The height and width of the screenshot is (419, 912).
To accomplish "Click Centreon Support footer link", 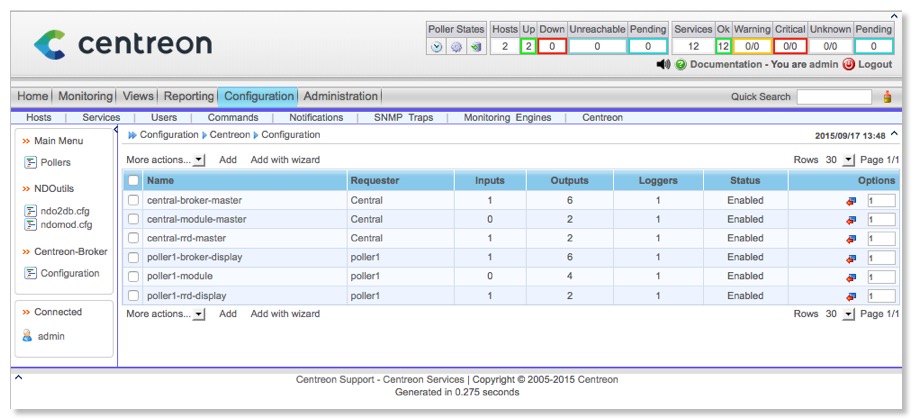I will click(x=335, y=380).
